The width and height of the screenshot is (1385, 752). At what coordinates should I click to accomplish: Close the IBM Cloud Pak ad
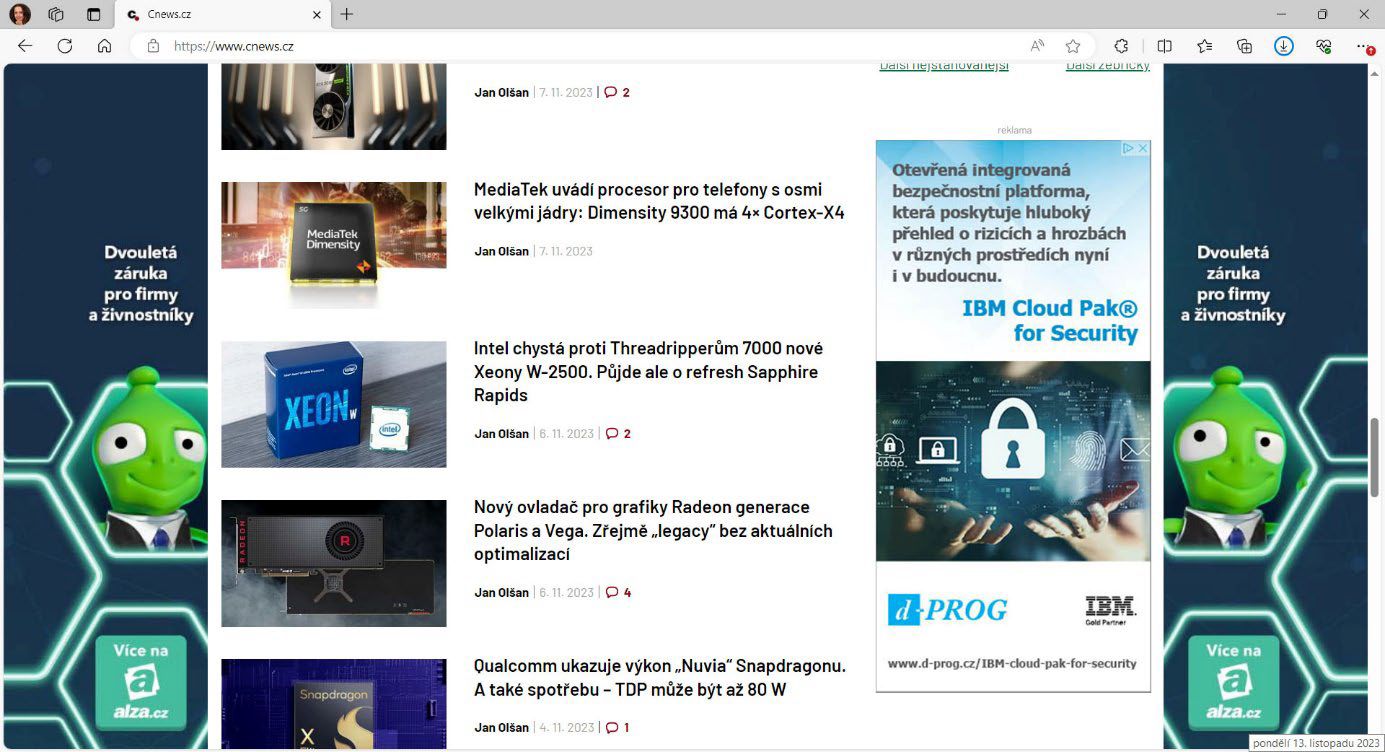[x=1143, y=148]
